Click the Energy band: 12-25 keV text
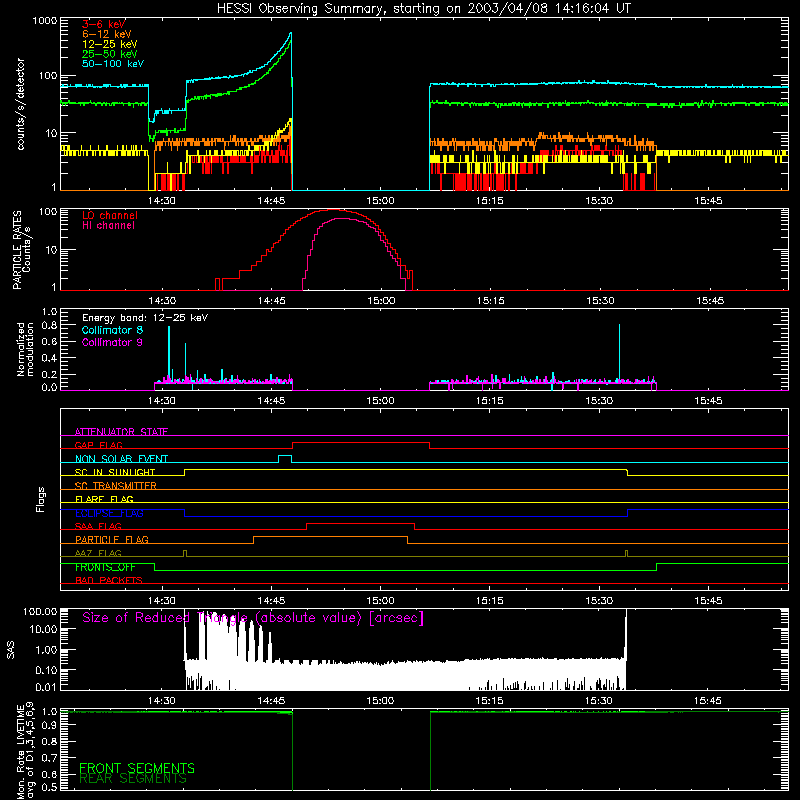The image size is (800, 800). (x=145, y=318)
